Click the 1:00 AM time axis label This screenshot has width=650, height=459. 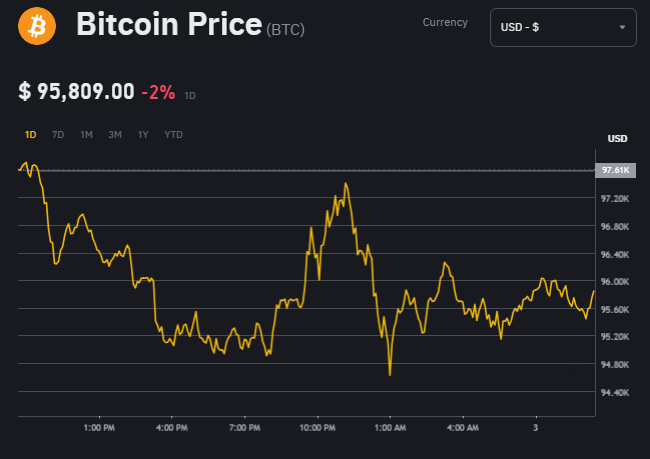[390, 428]
